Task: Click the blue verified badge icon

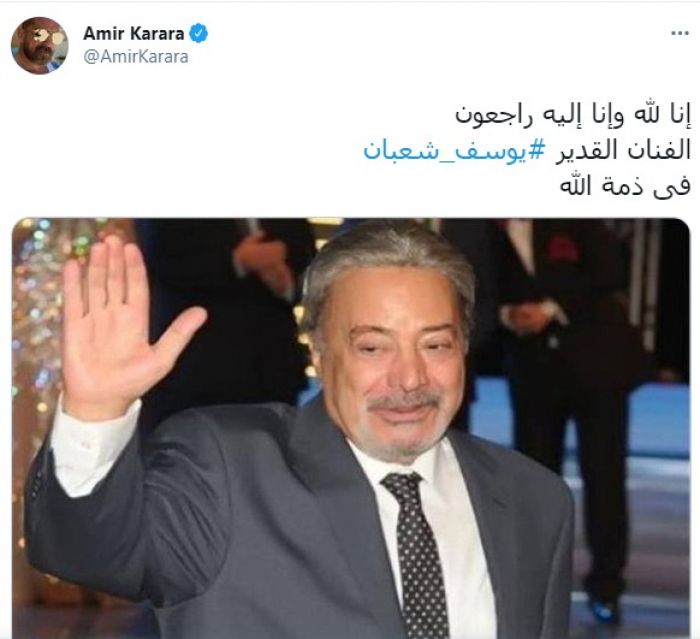Action: [x=199, y=33]
